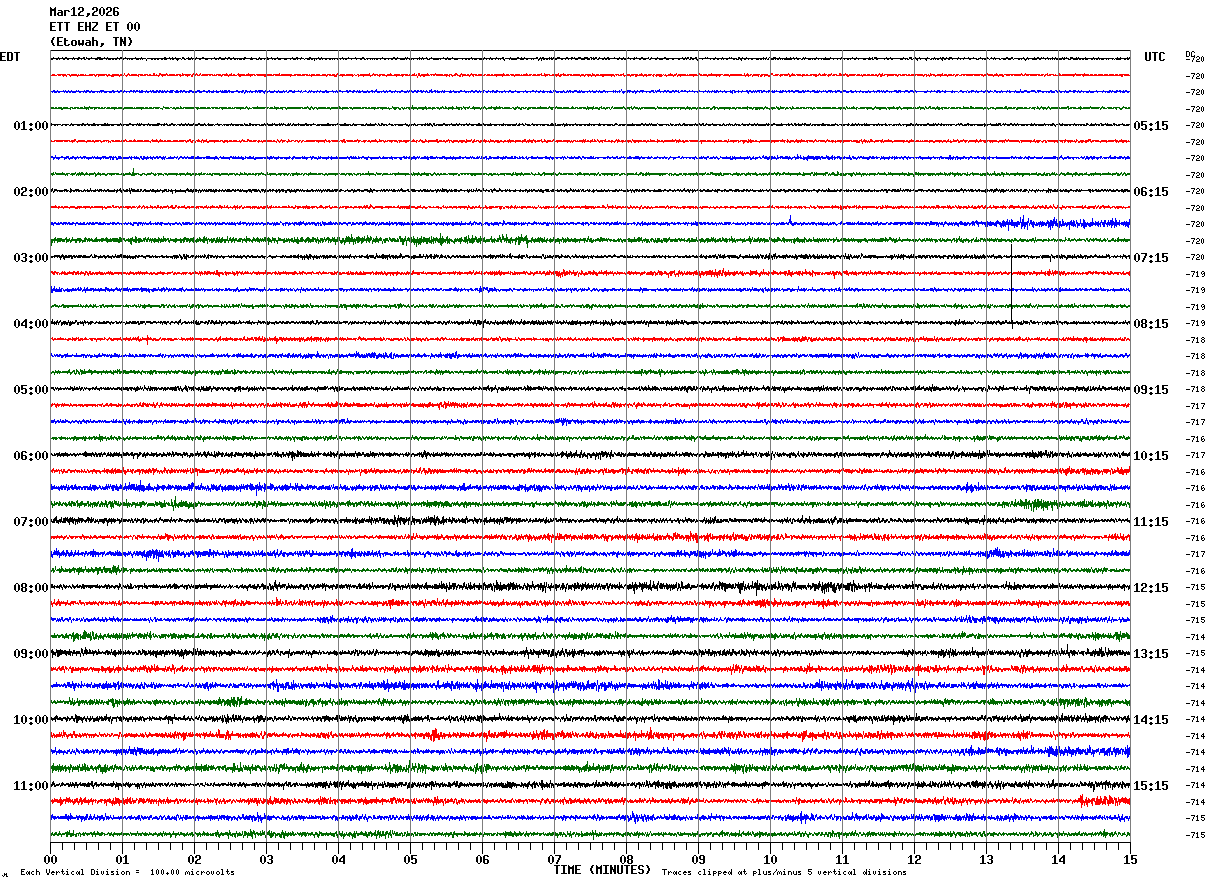Click the 13:15 UTC time label
The height and width of the screenshot is (886, 1210).
(x=1151, y=654)
